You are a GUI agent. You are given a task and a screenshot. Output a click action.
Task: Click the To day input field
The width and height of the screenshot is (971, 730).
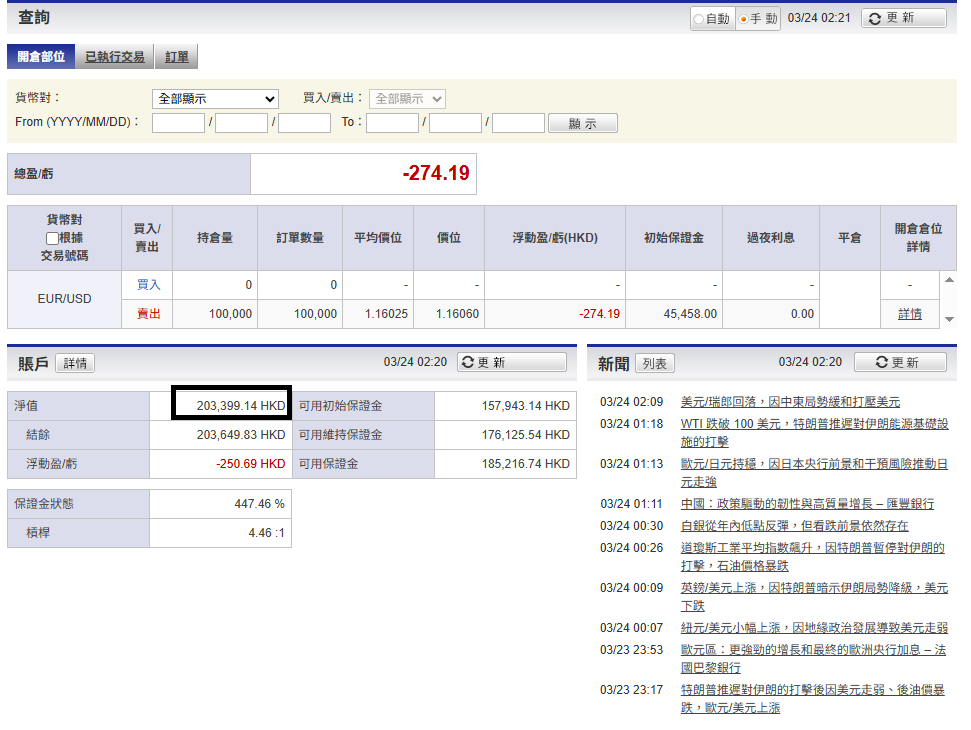(x=519, y=123)
